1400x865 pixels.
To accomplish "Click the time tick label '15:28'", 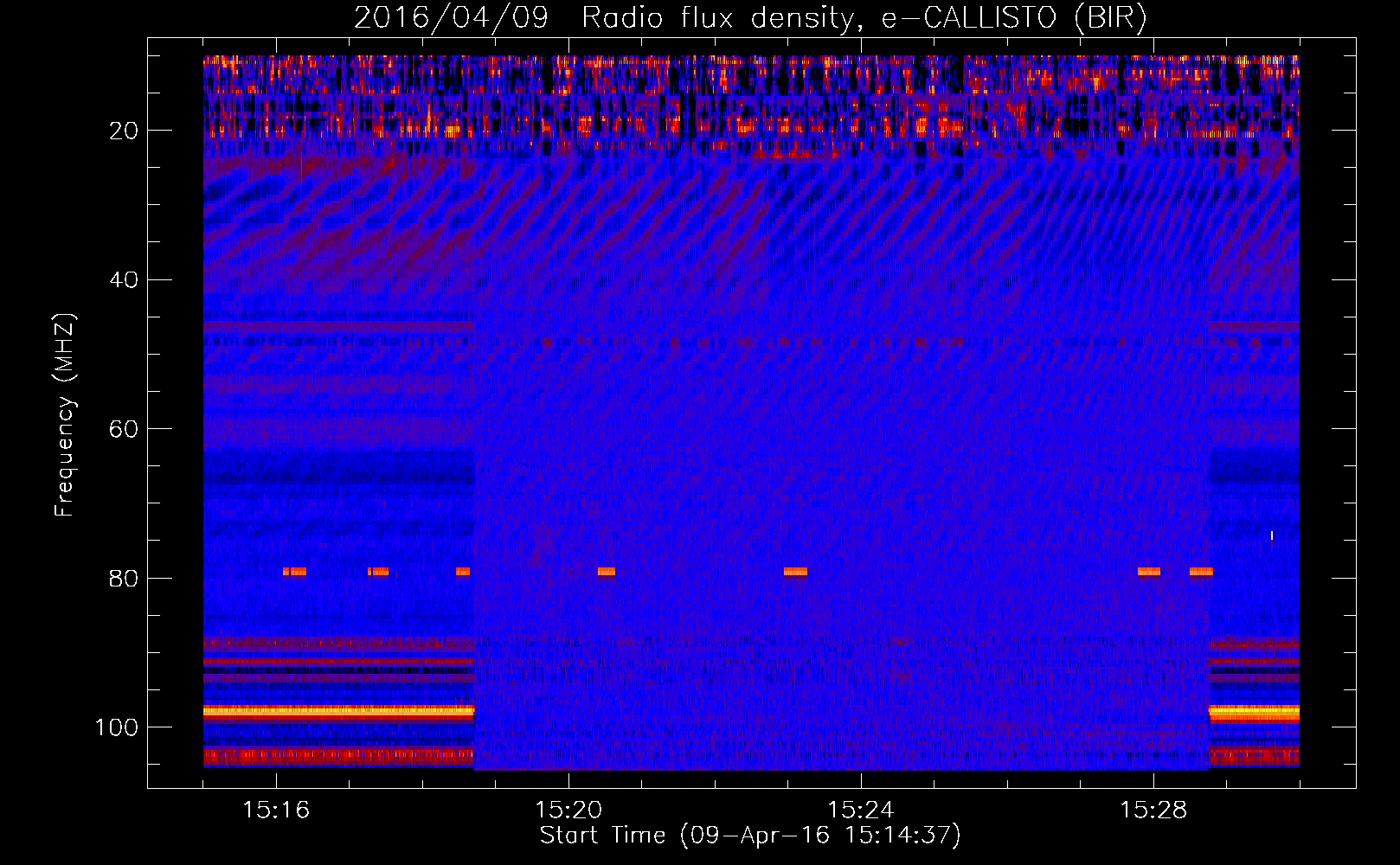I will pyautogui.click(x=1153, y=810).
